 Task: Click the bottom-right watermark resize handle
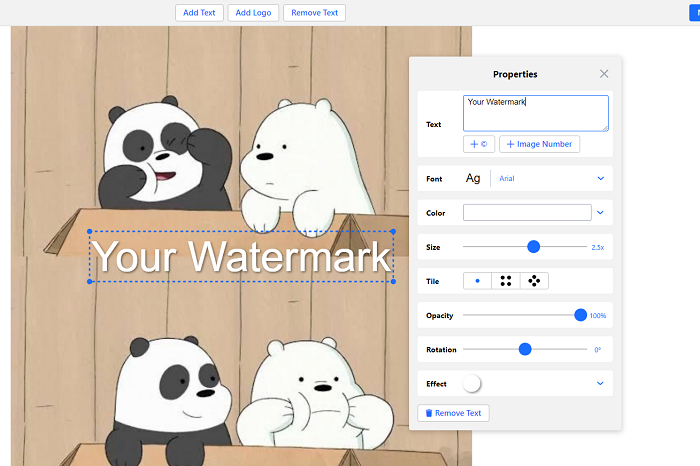[x=393, y=282]
